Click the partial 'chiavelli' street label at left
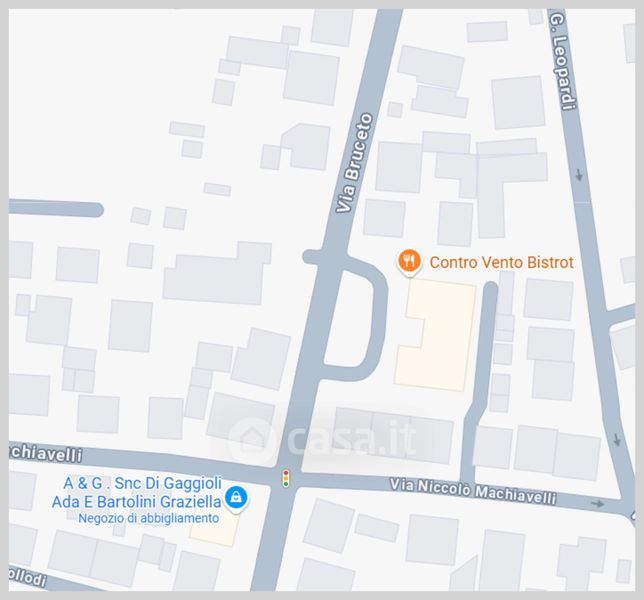 coord(45,453)
